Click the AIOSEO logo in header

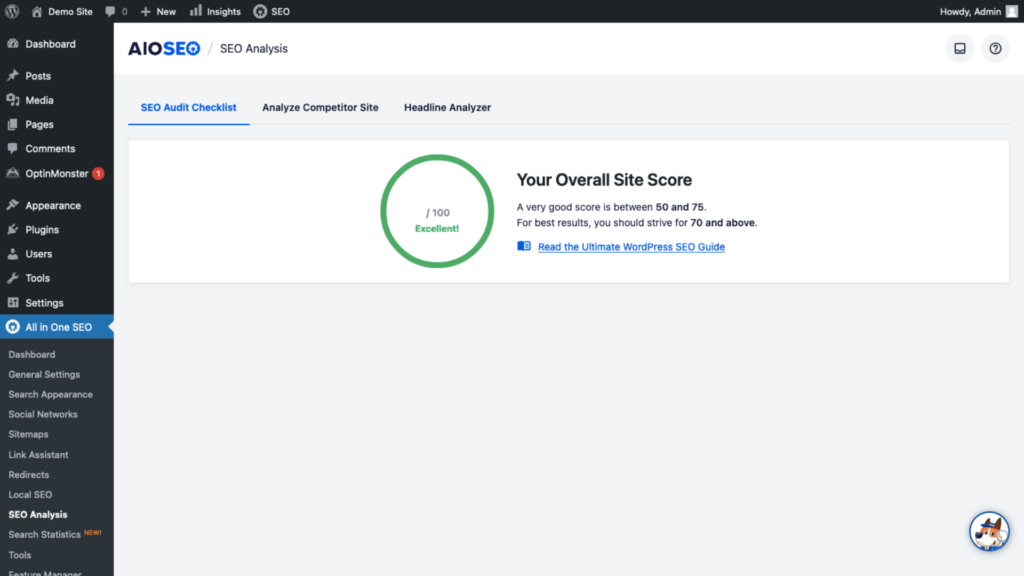(164, 48)
